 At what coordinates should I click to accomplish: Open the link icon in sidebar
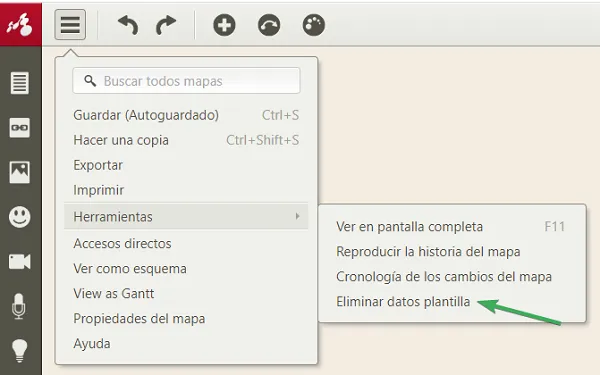pyautogui.click(x=20, y=127)
